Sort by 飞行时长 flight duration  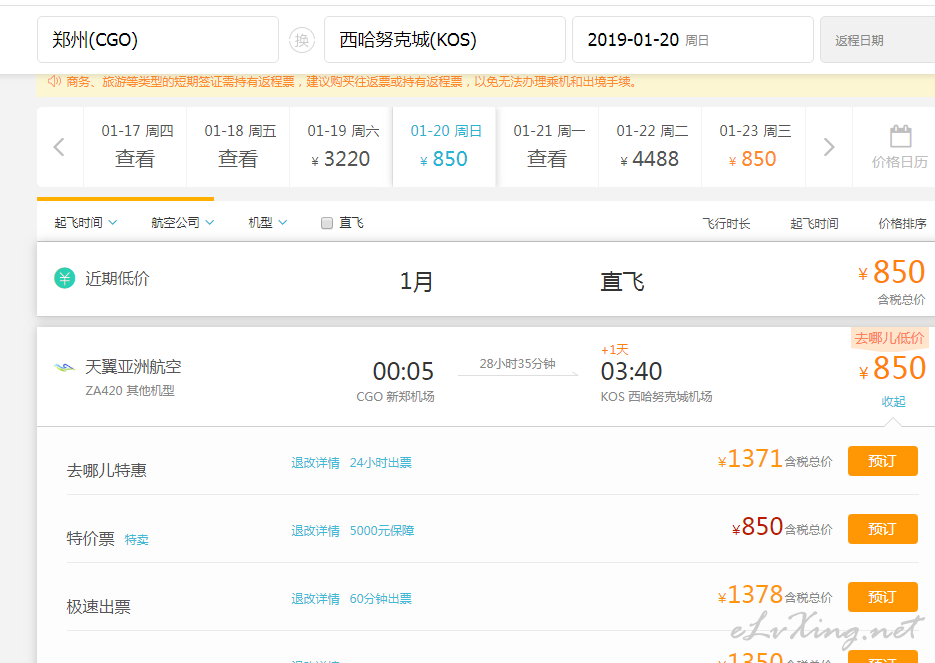[726, 224]
